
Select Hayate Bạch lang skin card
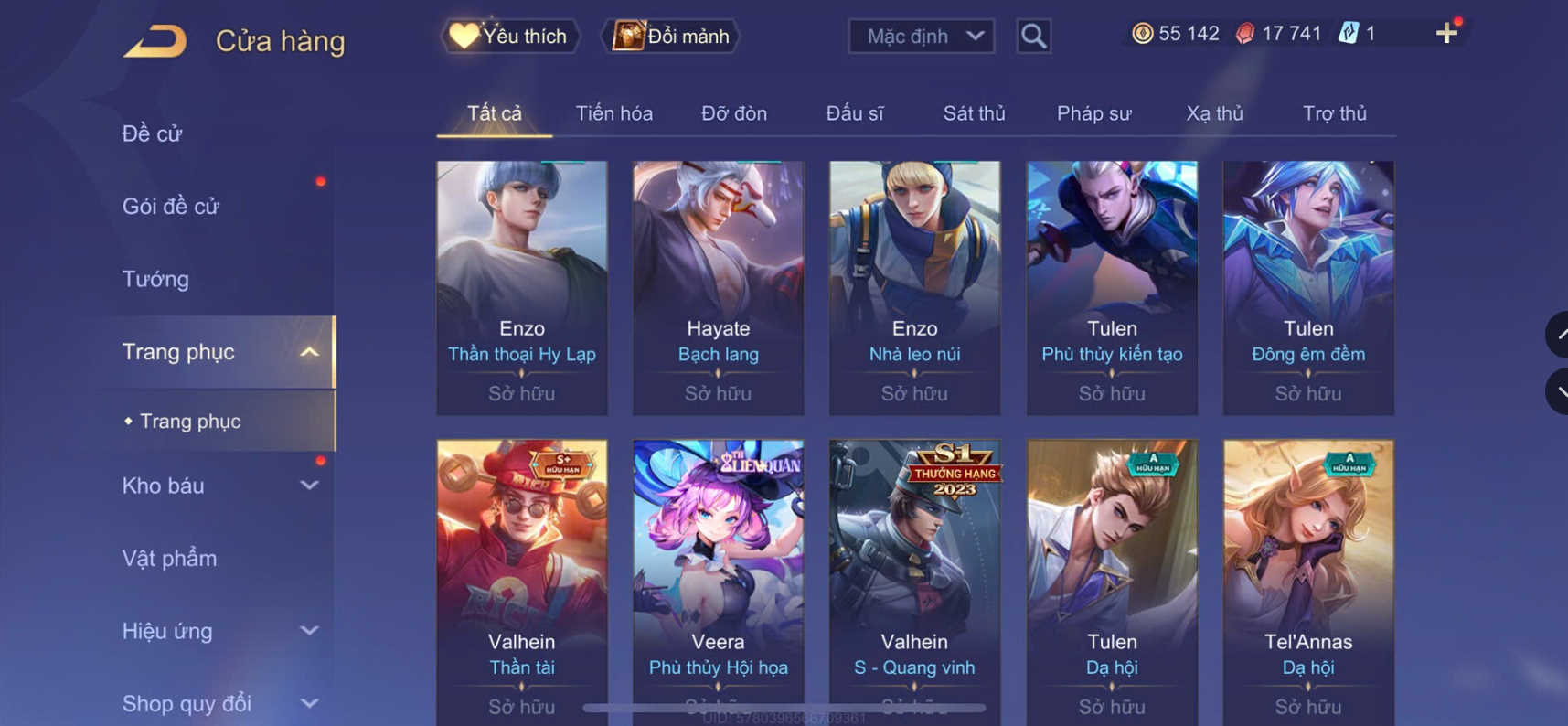tap(719, 288)
